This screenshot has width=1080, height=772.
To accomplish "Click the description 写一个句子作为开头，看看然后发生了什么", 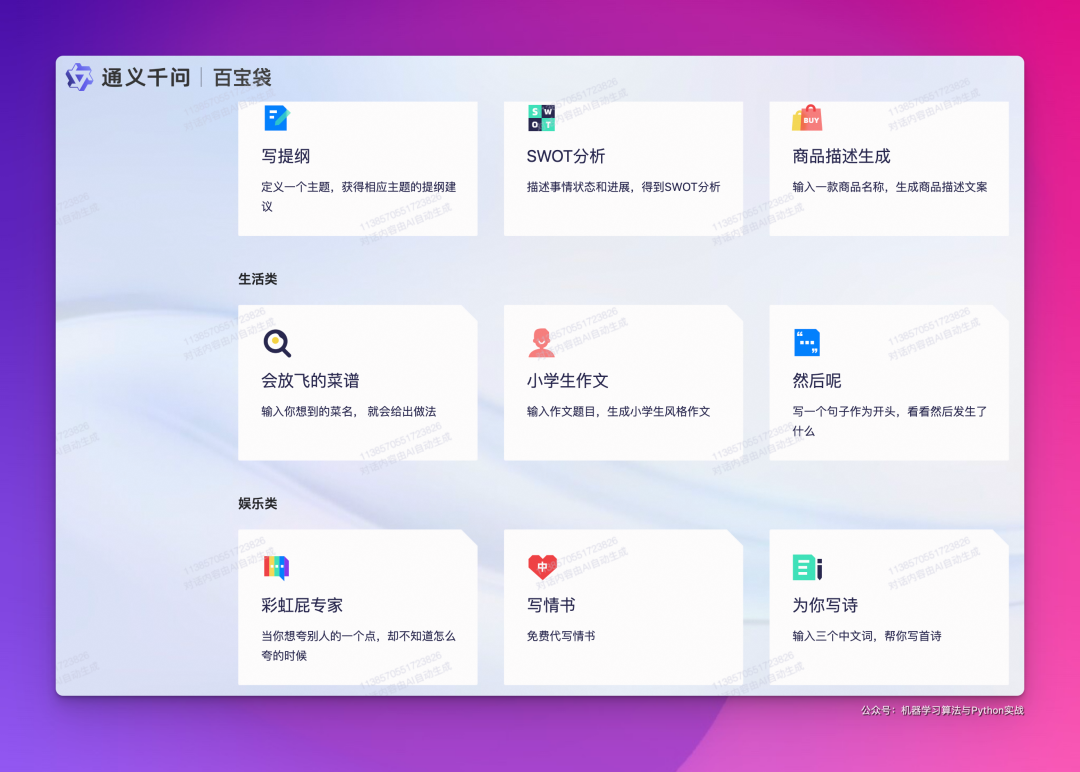I will tap(889, 421).
